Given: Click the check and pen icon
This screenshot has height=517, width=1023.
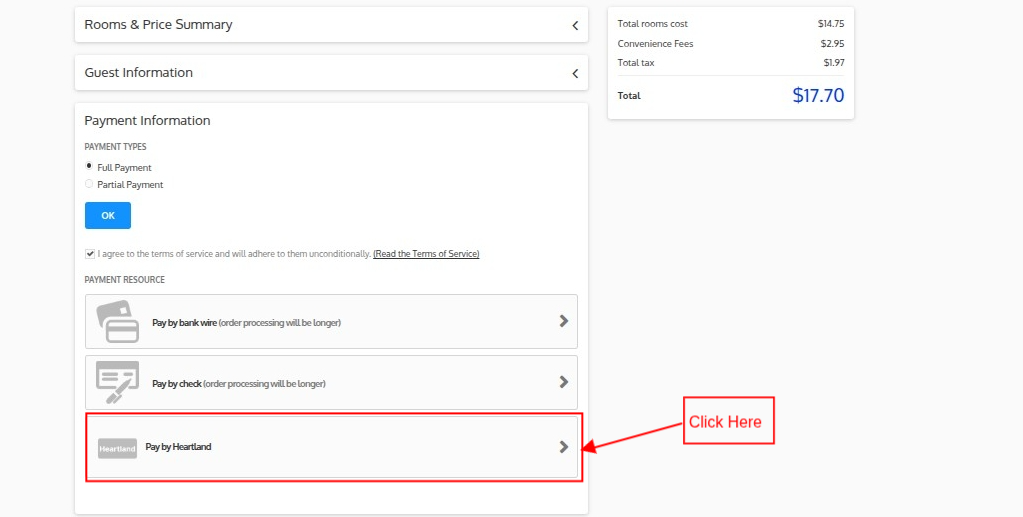Looking at the screenshot, I should 117,382.
